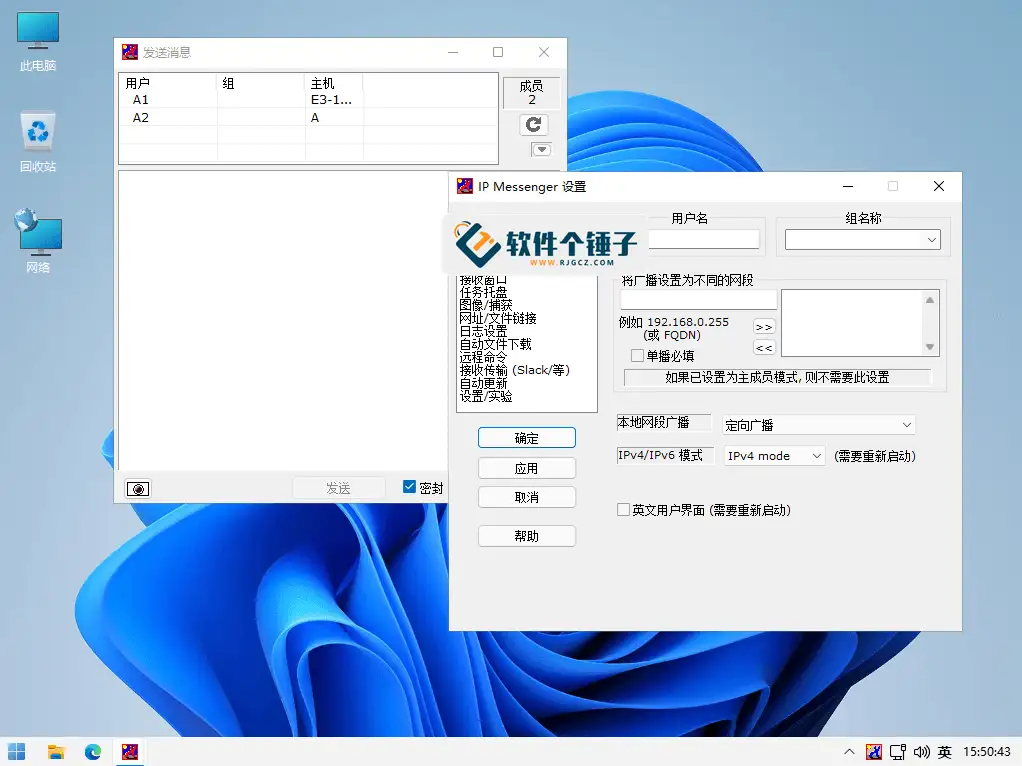Open the 定向广播 broadcast mode dropdown
1022x766 pixels.
coord(819,425)
